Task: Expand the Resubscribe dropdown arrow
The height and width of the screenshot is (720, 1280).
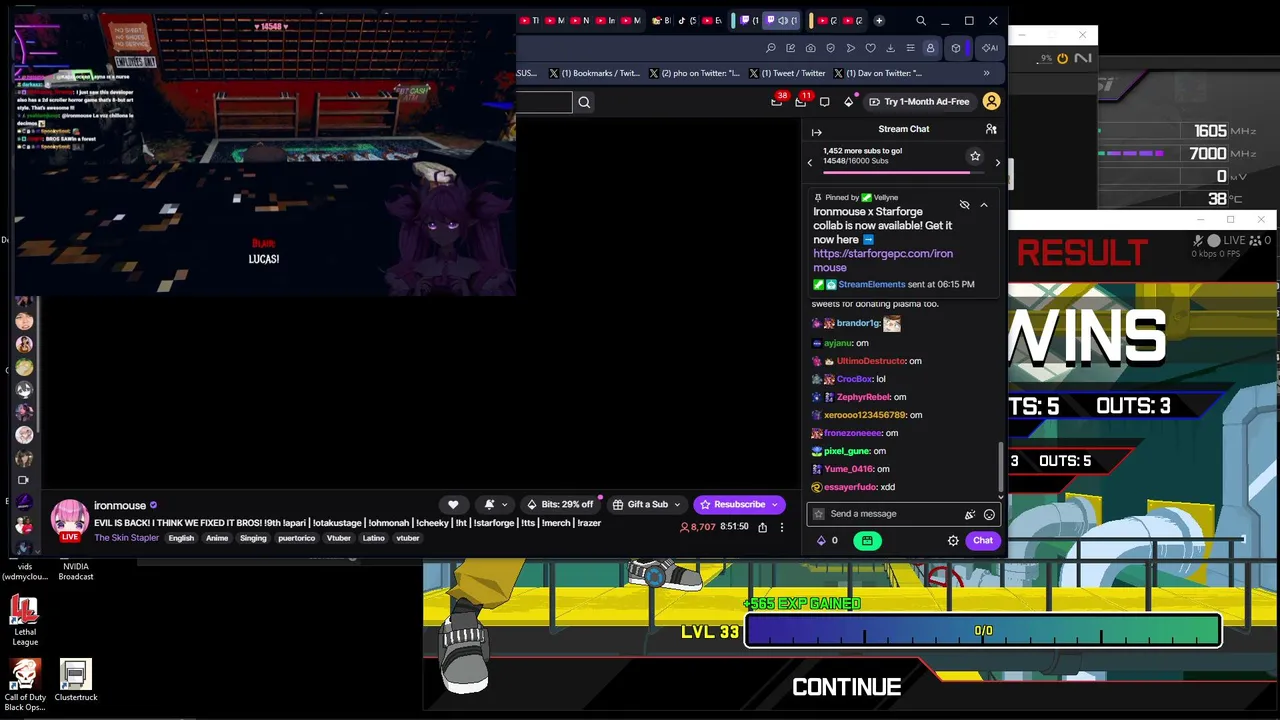Action: coord(774,505)
